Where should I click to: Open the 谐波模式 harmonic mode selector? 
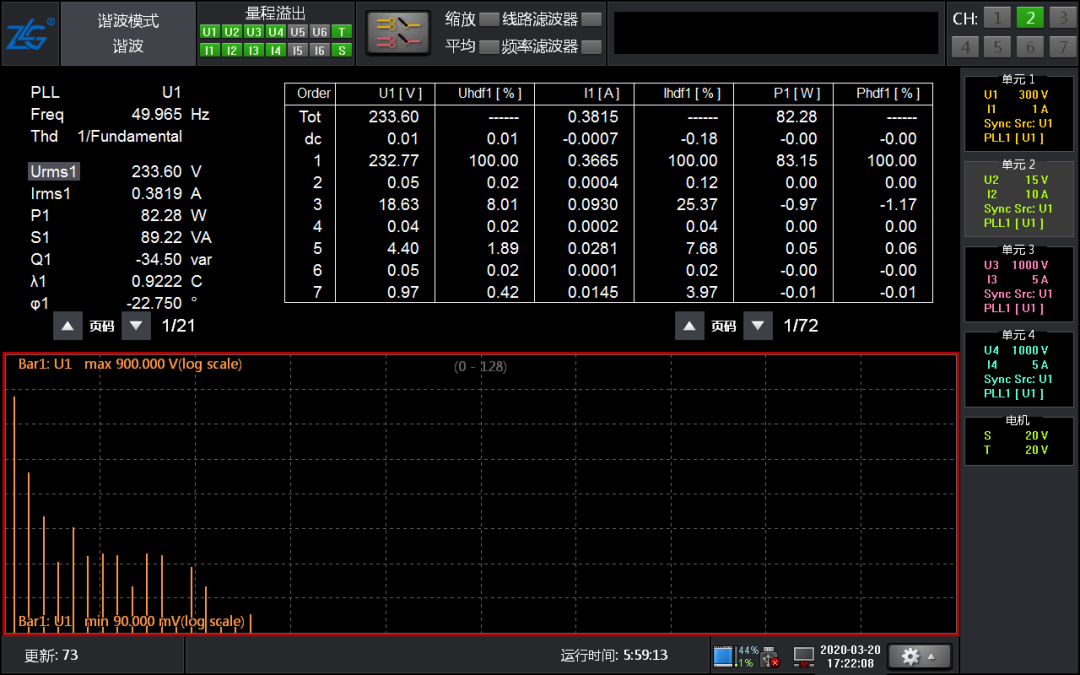(128, 33)
